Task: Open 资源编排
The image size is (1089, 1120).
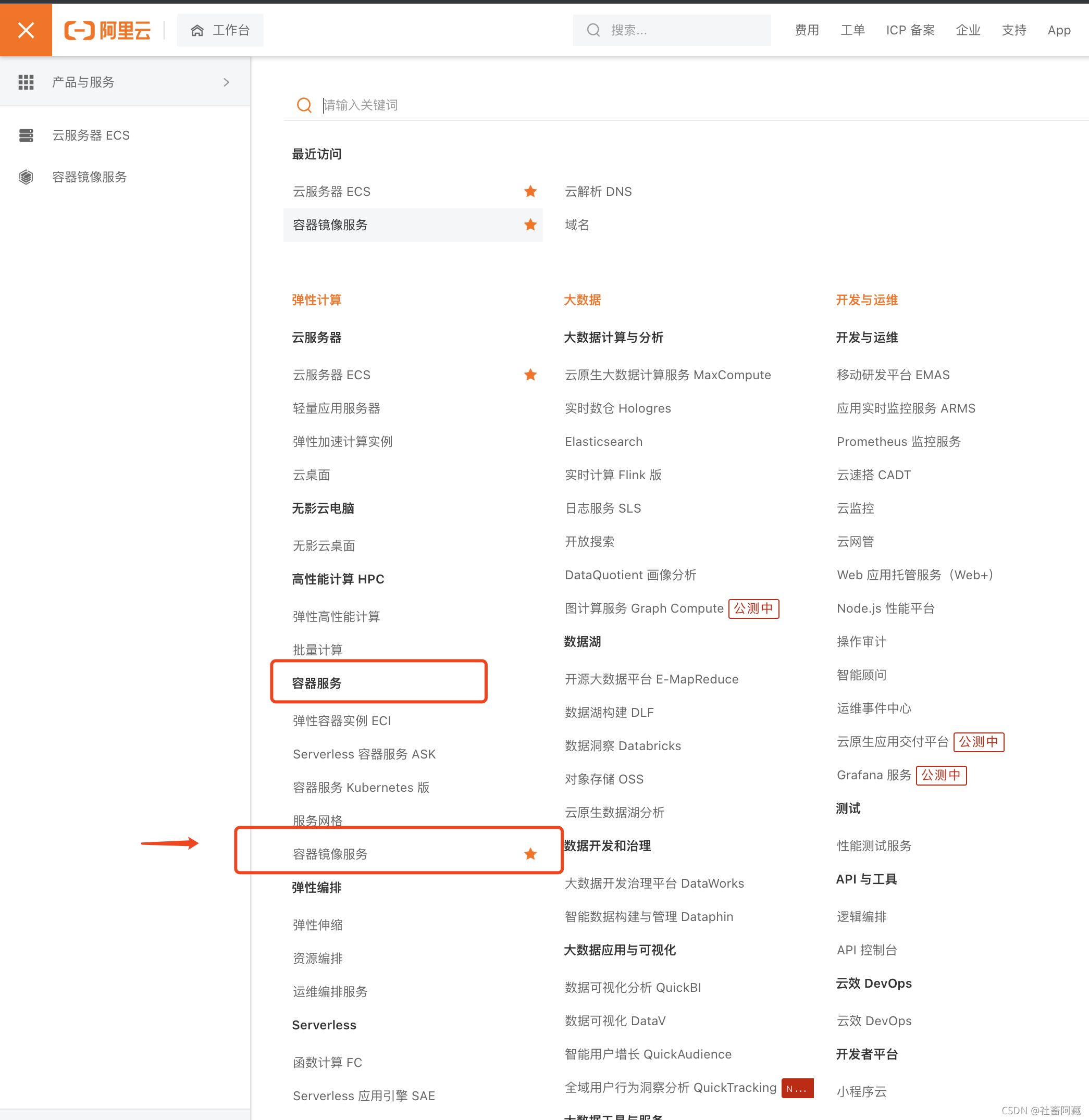Action: coord(317,958)
